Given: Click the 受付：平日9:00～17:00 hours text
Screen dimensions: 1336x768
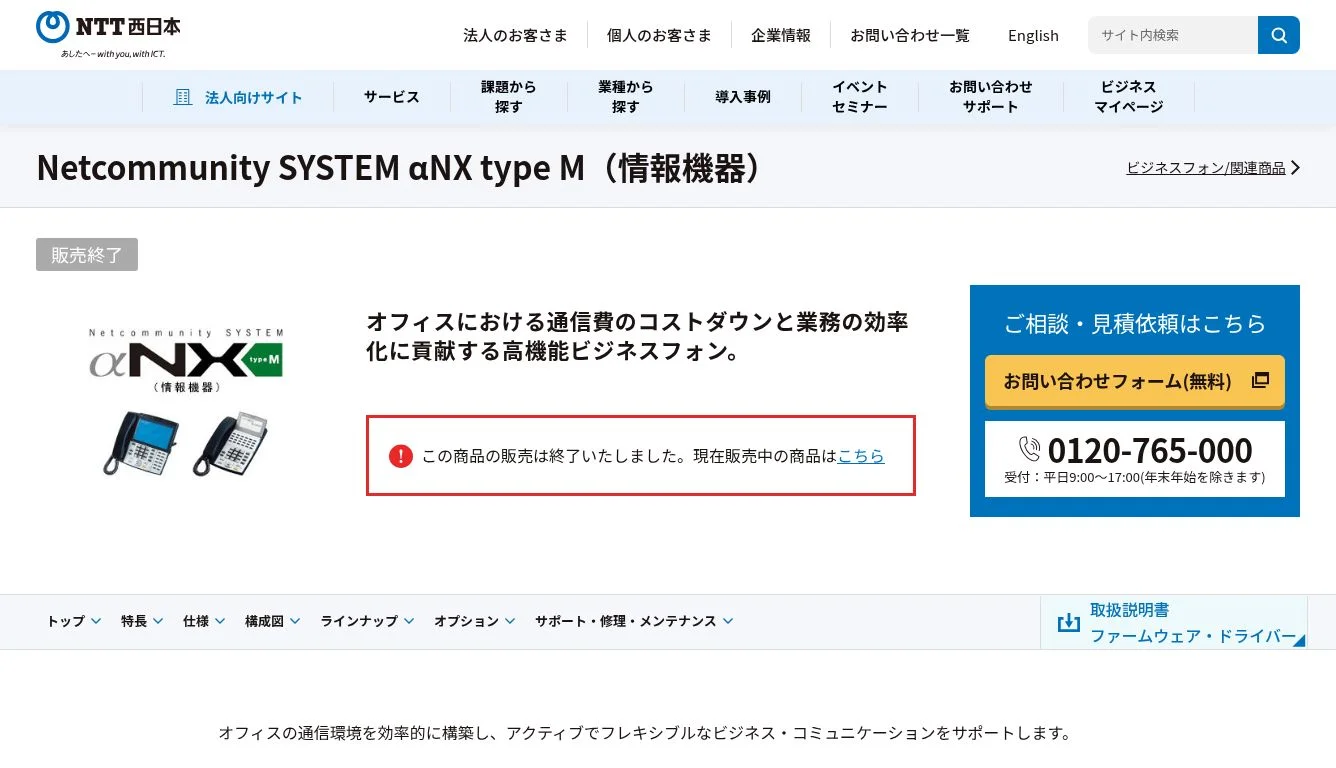Looking at the screenshot, I should [1135, 477].
